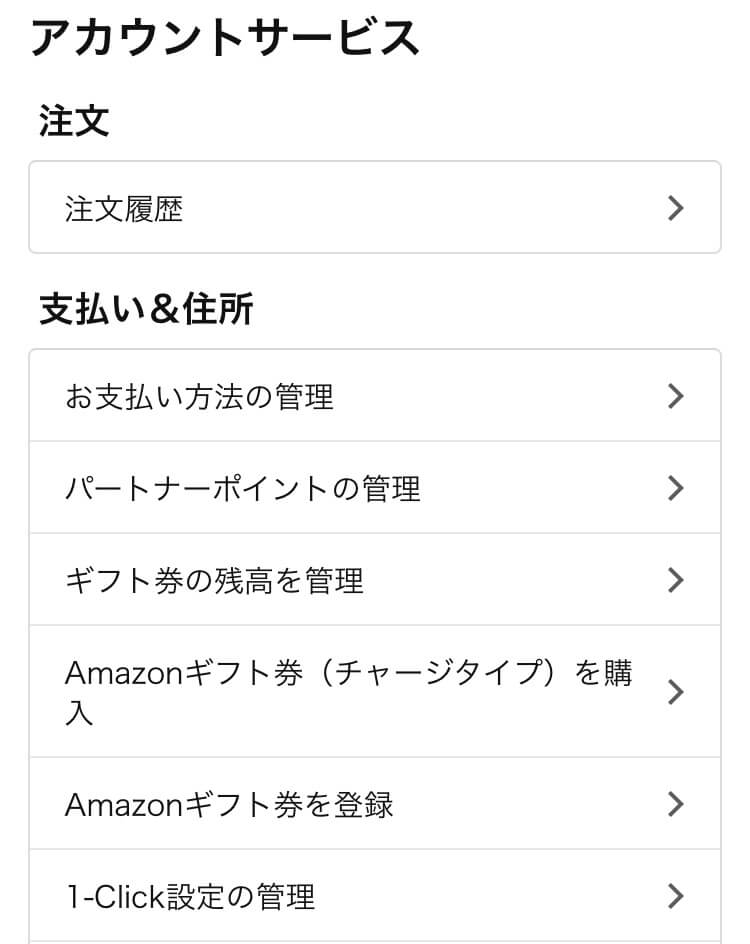750x944 pixels.
Task: Click the アカウントサービス page heading
Action: point(225,37)
